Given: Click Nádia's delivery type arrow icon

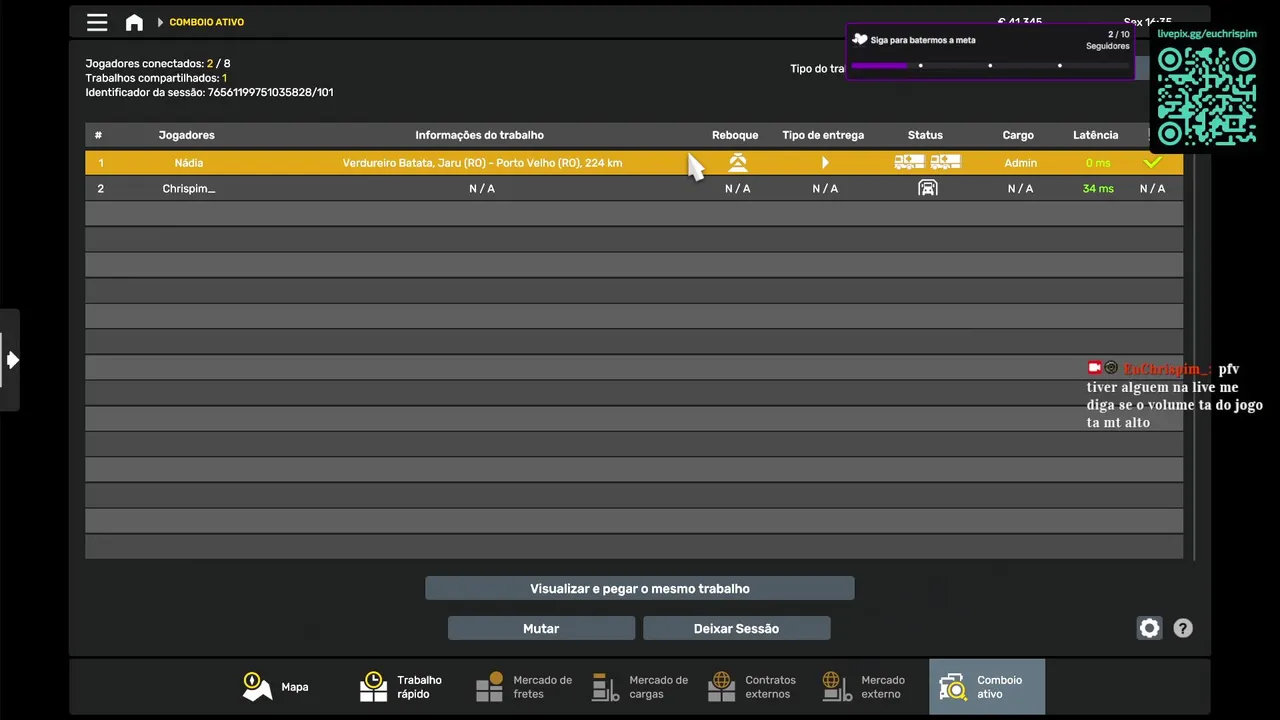Looking at the screenshot, I should point(825,162).
